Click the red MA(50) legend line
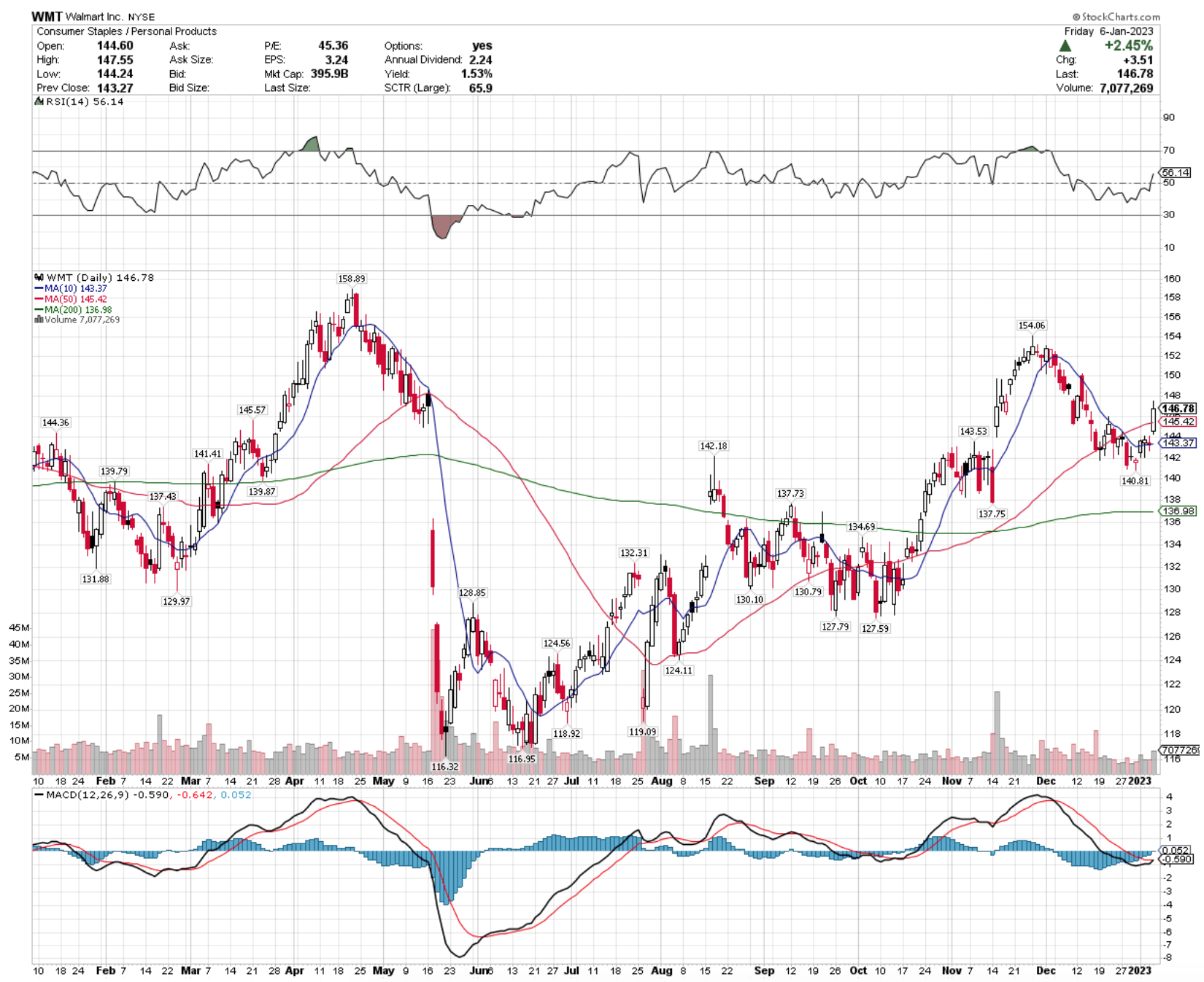This screenshot has width=1204, height=982. pos(39,299)
